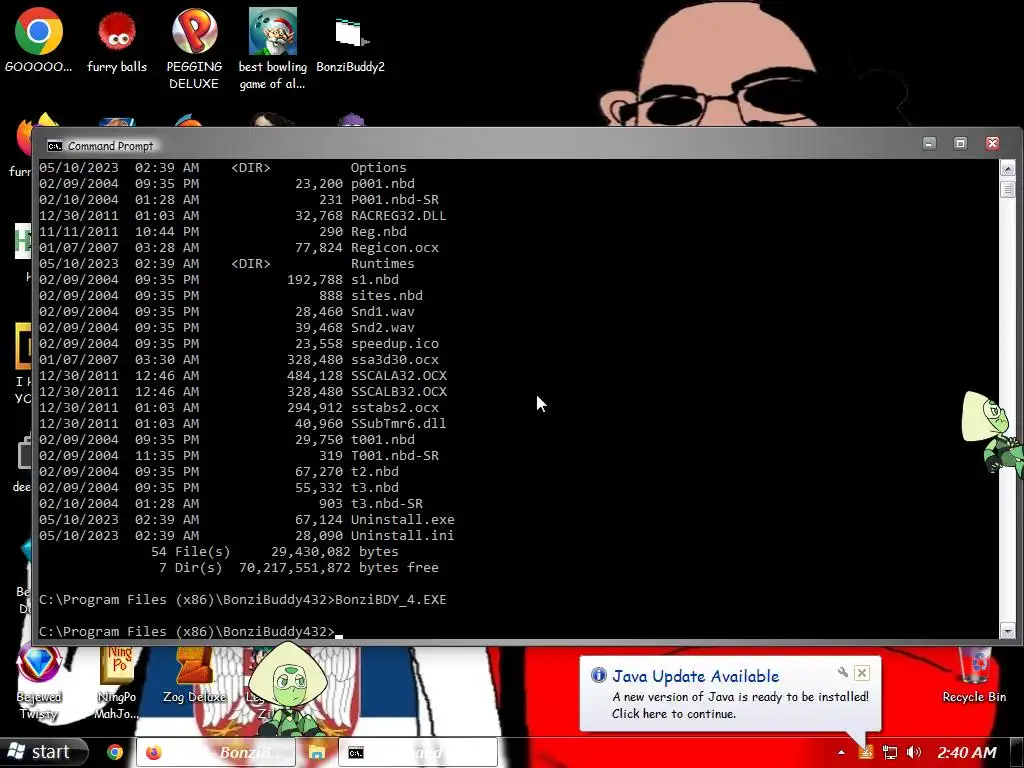The width and height of the screenshot is (1024, 768).
Task: Dismiss the Java Update balloon with its X
Action: tap(862, 673)
